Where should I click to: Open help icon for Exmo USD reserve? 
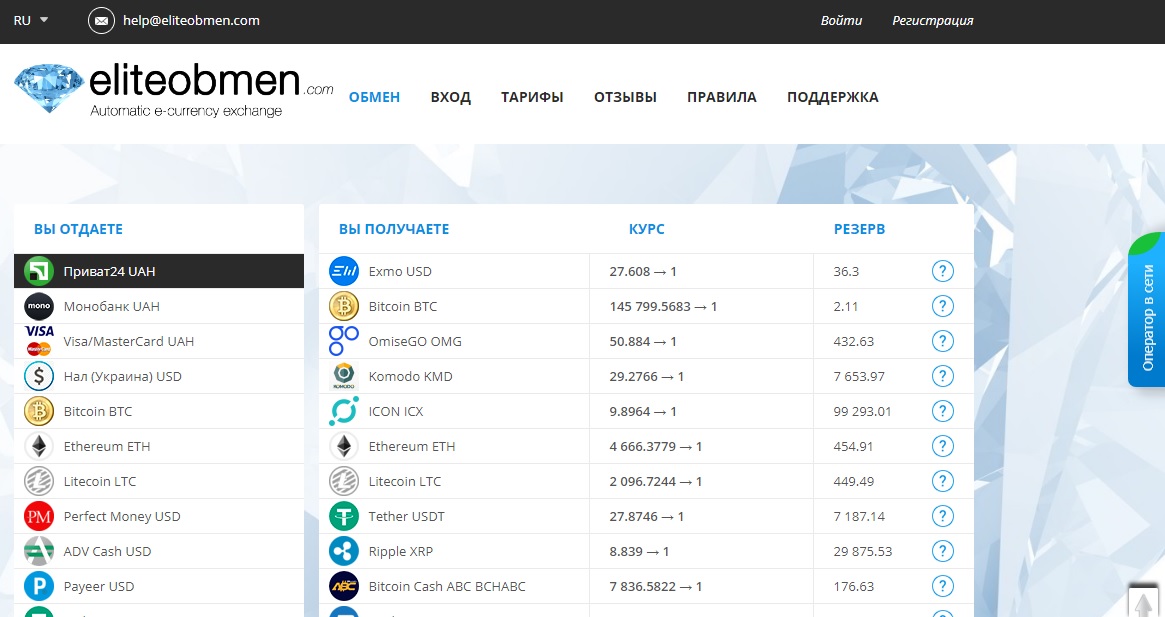coord(942,271)
